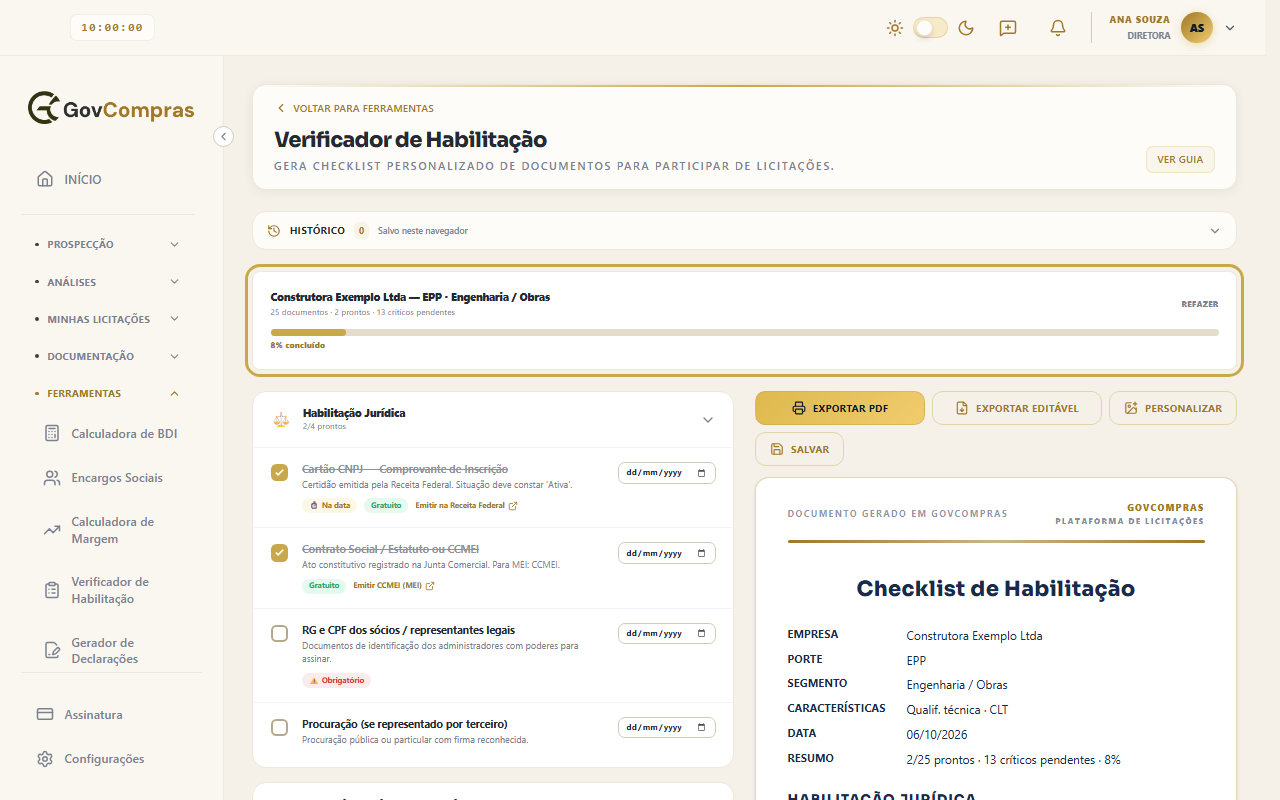Check RG e CPF dos sócios checkbox
The image size is (1280, 800).
click(280, 633)
